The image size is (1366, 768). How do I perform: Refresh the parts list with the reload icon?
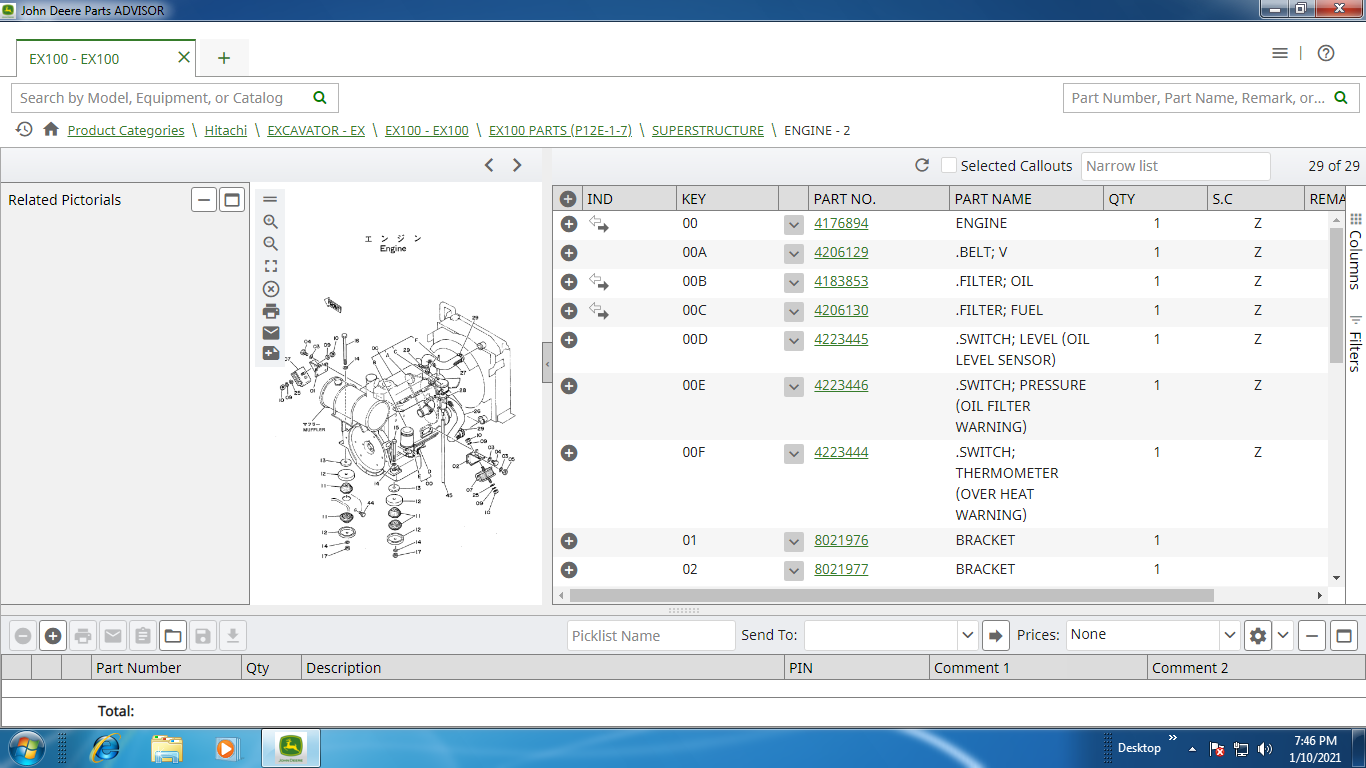pos(922,166)
